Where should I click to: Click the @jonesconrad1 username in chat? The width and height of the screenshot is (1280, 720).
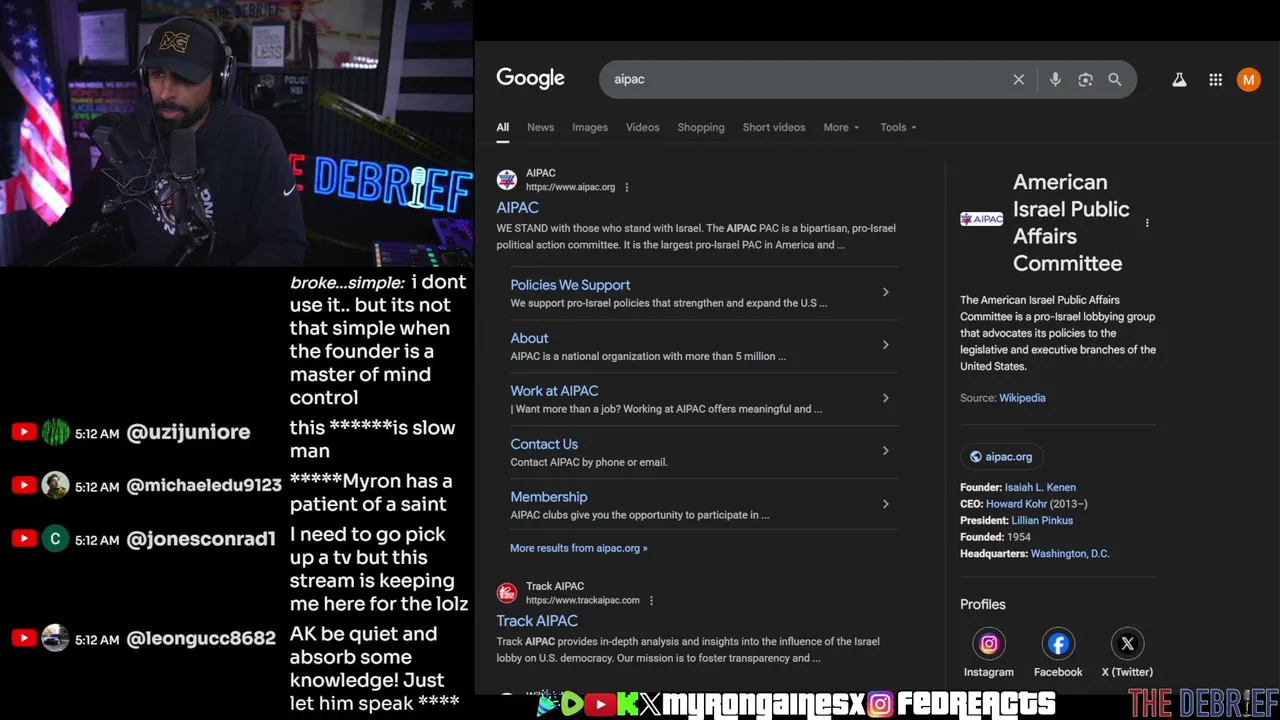click(201, 539)
